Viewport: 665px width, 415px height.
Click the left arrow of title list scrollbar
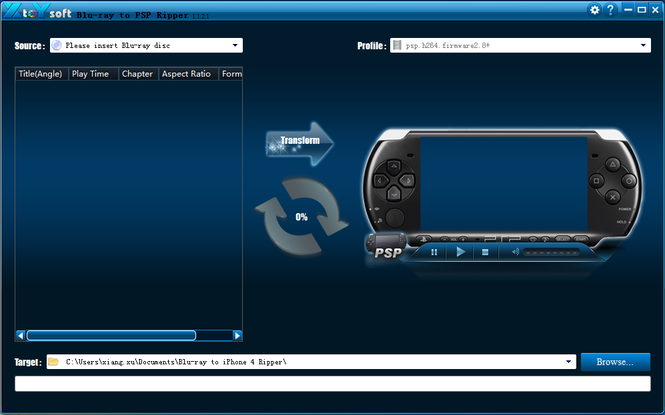tap(20, 335)
